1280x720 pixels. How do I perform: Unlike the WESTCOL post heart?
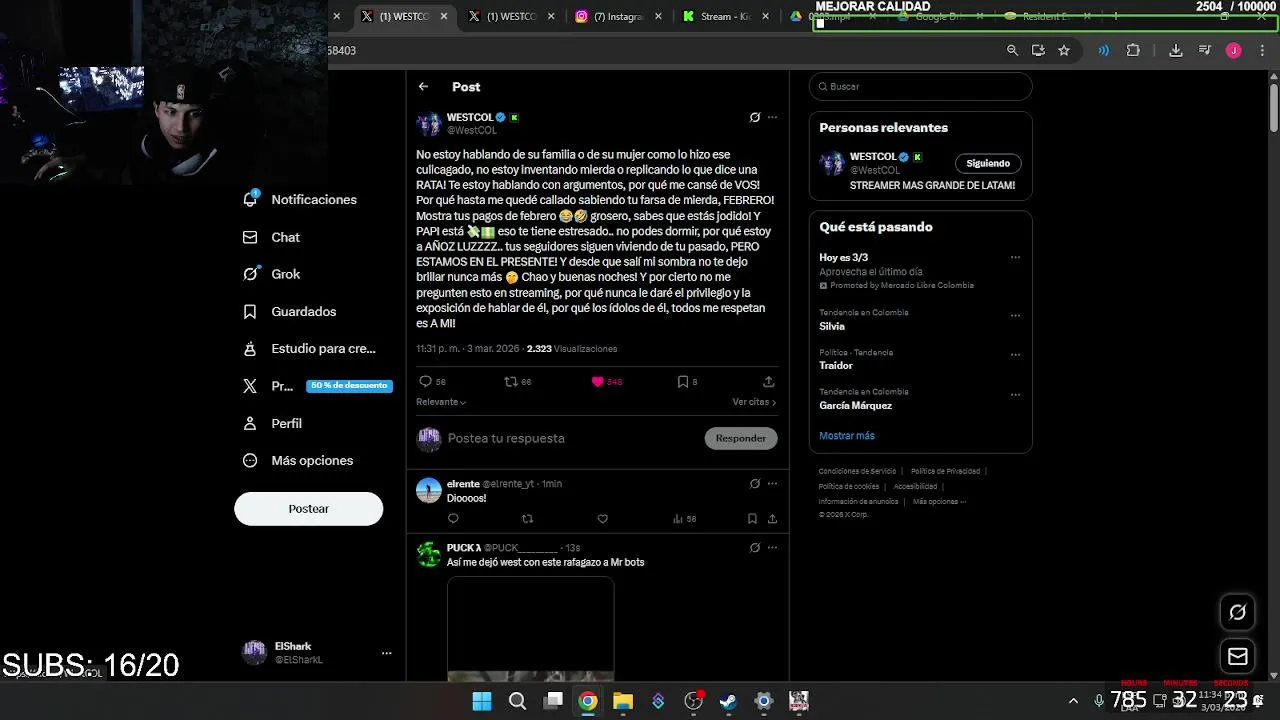(x=597, y=381)
